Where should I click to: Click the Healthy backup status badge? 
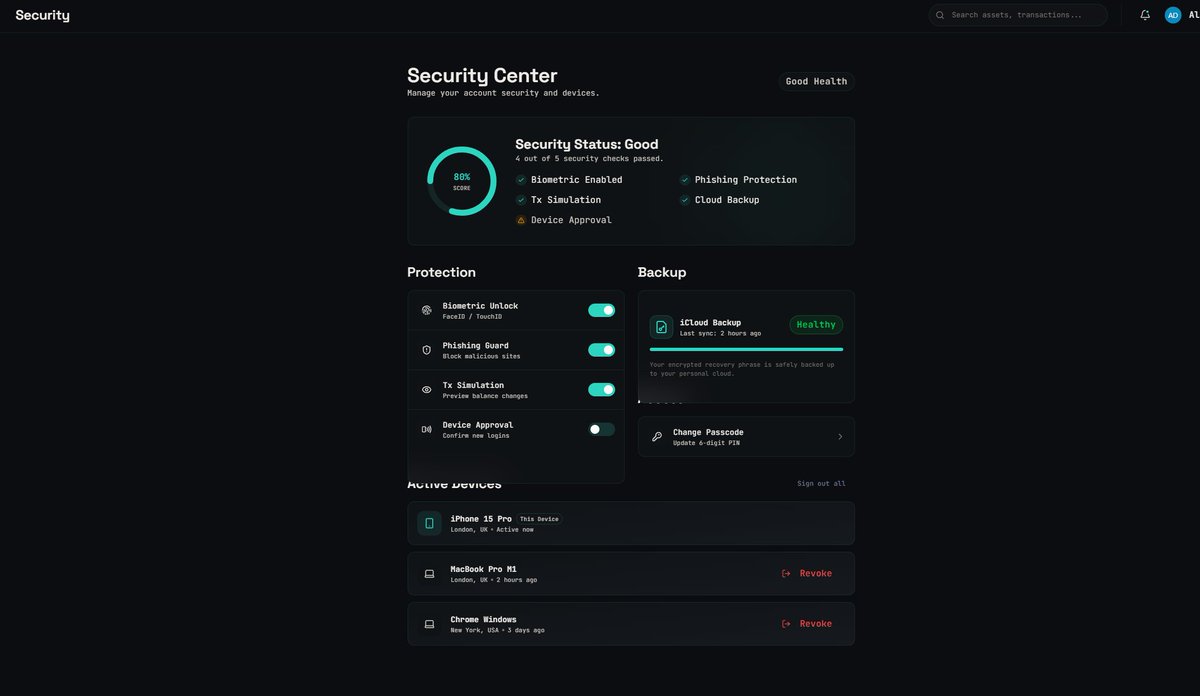[816, 325]
